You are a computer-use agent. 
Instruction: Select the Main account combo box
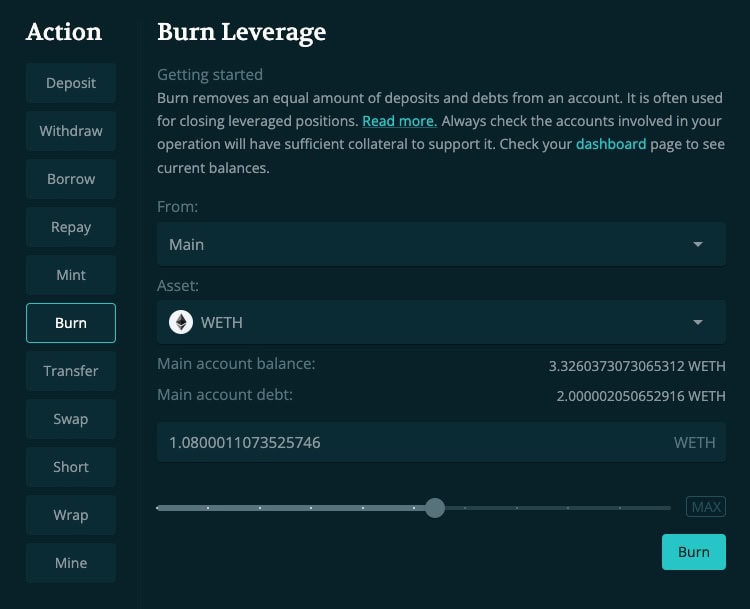[441, 244]
